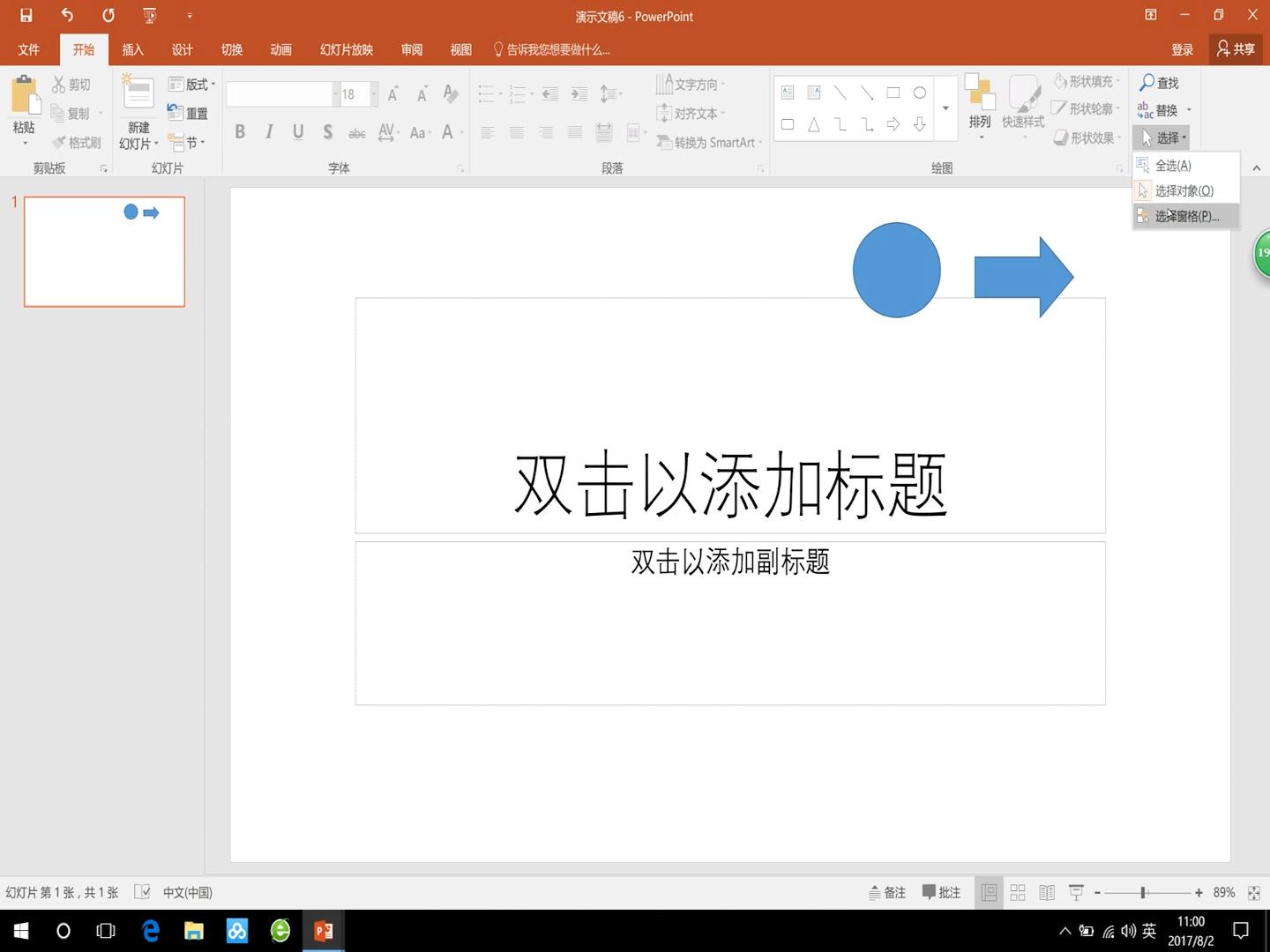This screenshot has height=952, width=1270.
Task: Click the zoom out minus button
Action: (1097, 892)
